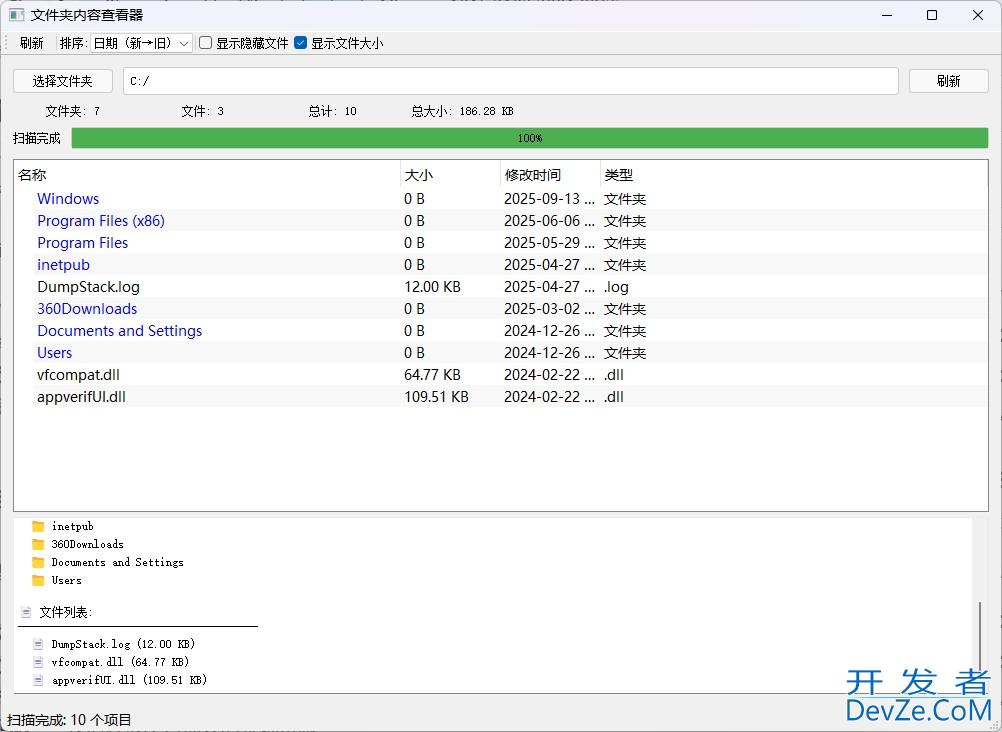Click the 刷新 item in the toolbar
Screen dimensions: 1002x732
tap(32, 43)
